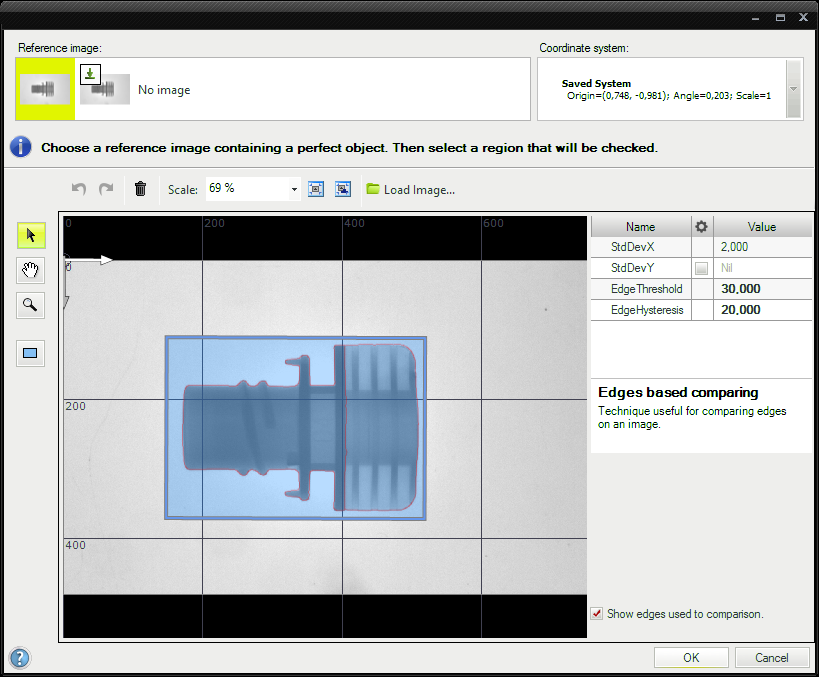Click the blue info icon
The height and width of the screenshot is (677, 819).
pos(21,147)
